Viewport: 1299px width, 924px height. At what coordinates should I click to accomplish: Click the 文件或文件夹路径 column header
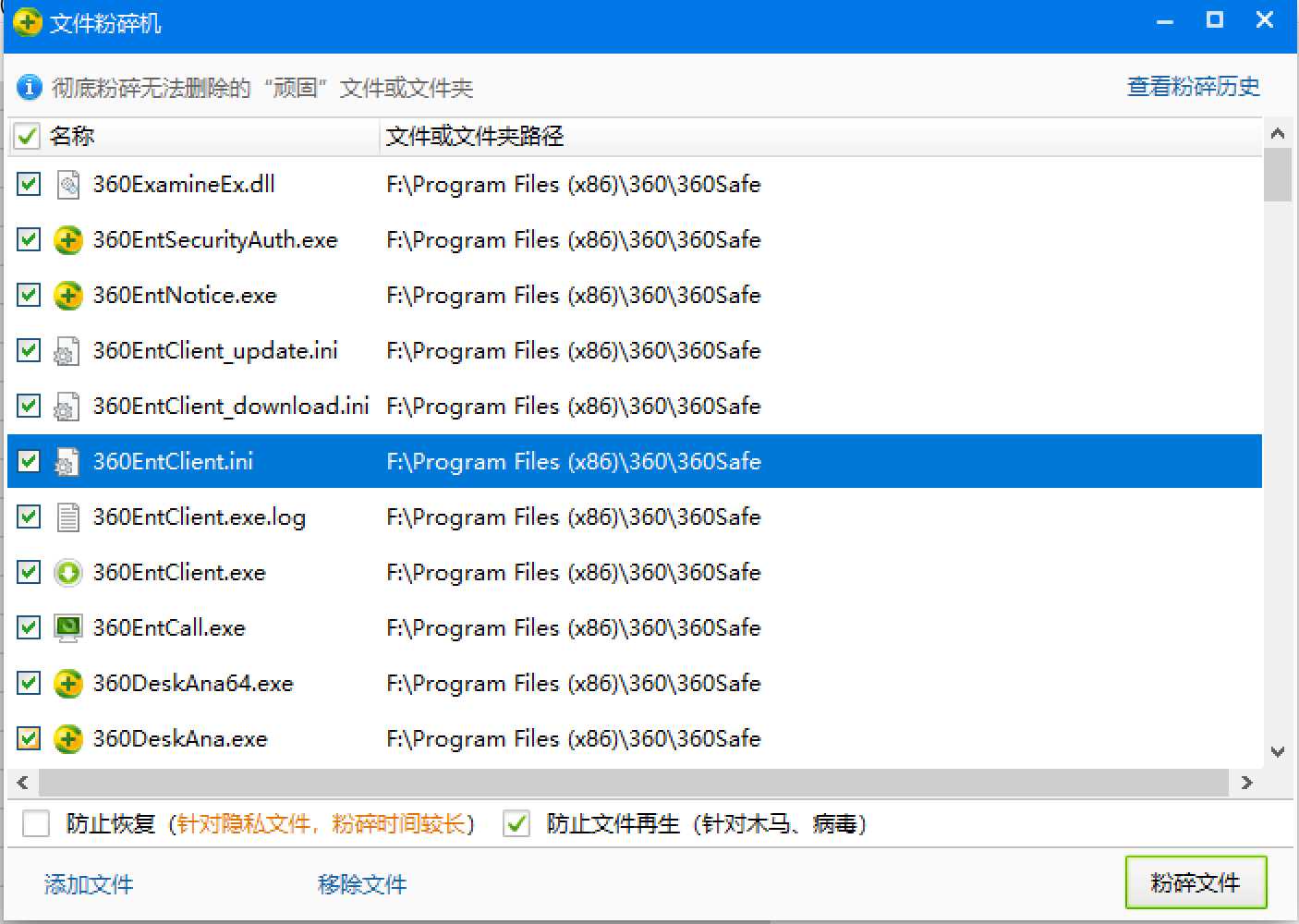coord(475,137)
